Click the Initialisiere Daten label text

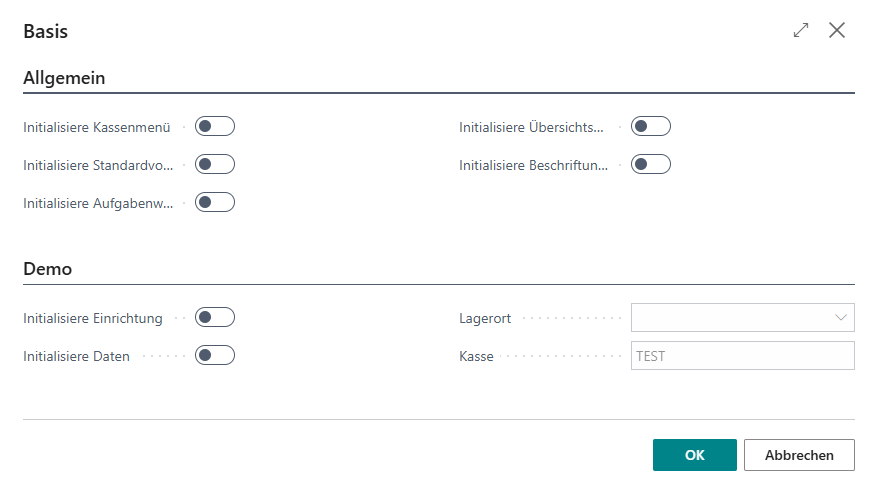pyautogui.click(x=76, y=356)
